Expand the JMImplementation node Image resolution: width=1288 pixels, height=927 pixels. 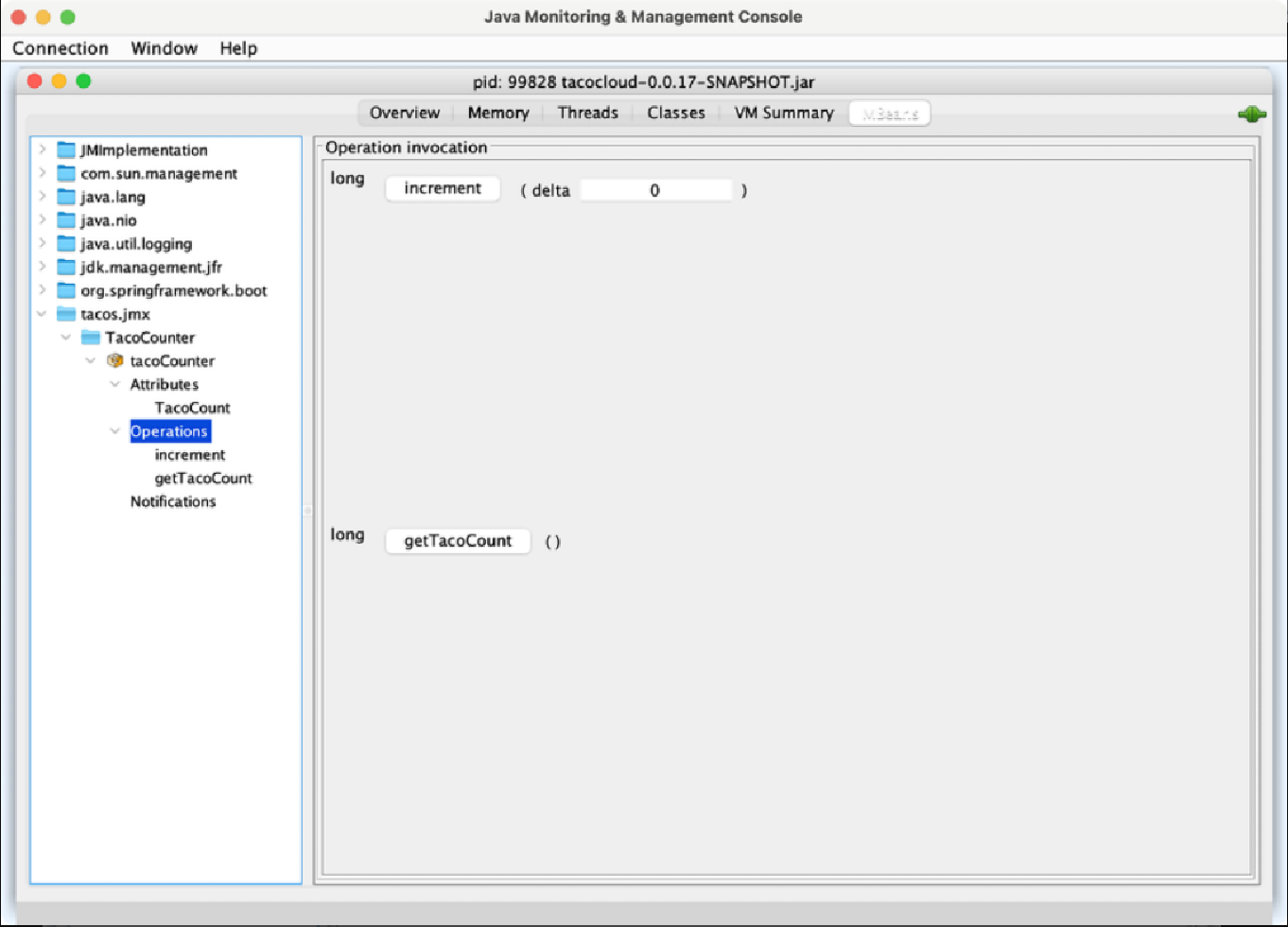(43, 149)
